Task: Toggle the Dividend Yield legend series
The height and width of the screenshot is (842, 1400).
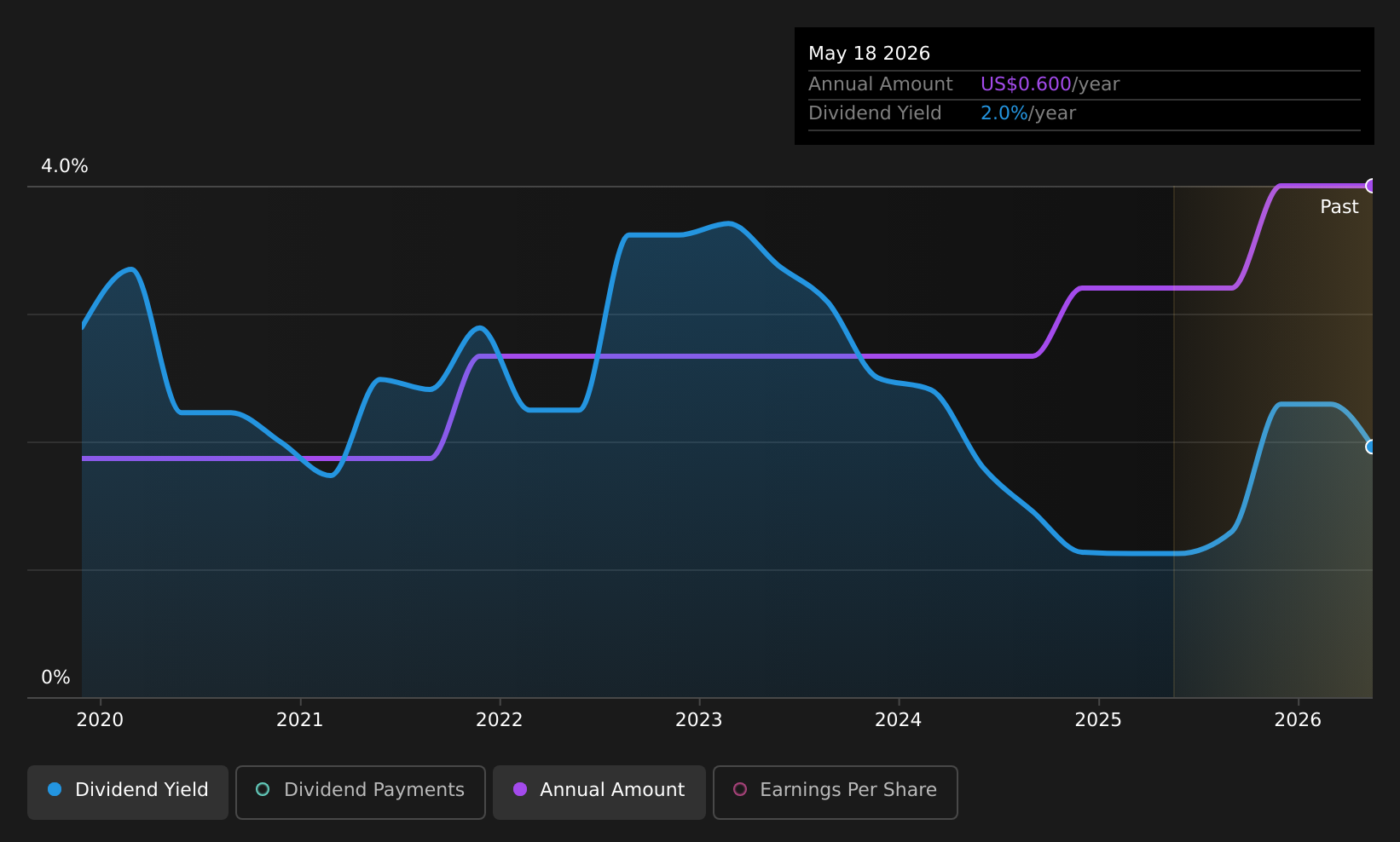Action: [x=128, y=793]
